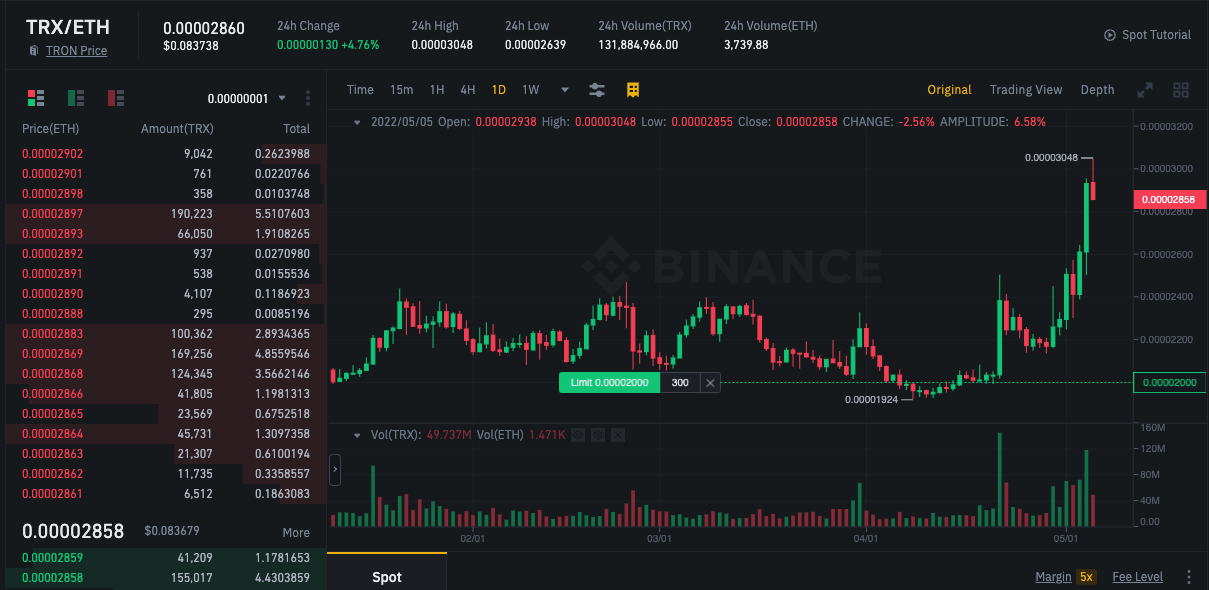
Task: Click the 24h Volume(ETH) value 3,739.88
Action: pyautogui.click(x=746, y=44)
